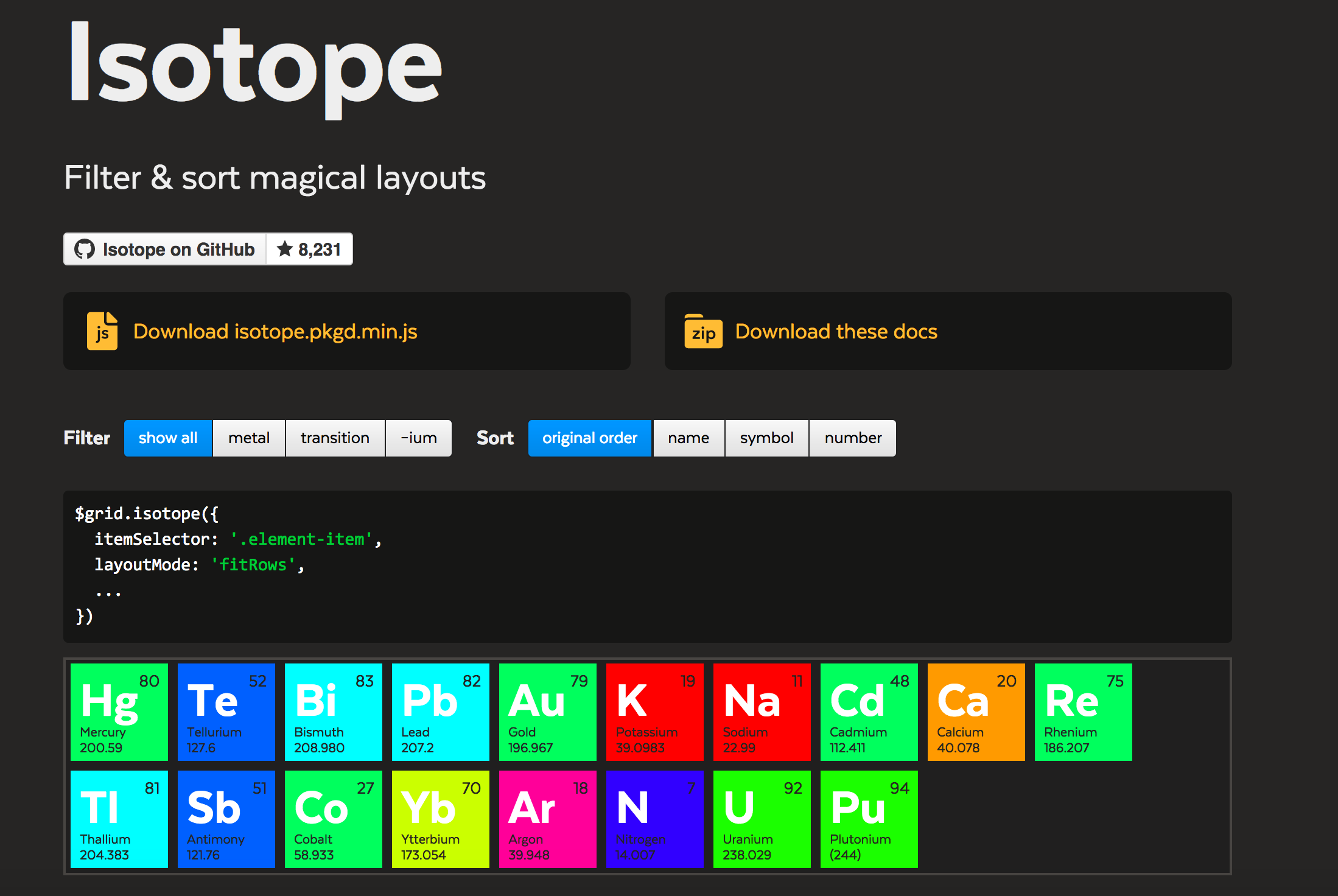Sort elements by symbol
Screen dimensions: 1338x896
[766, 438]
